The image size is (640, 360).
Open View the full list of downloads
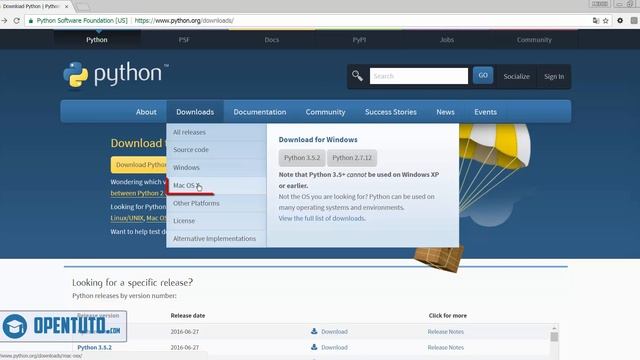click(322, 218)
